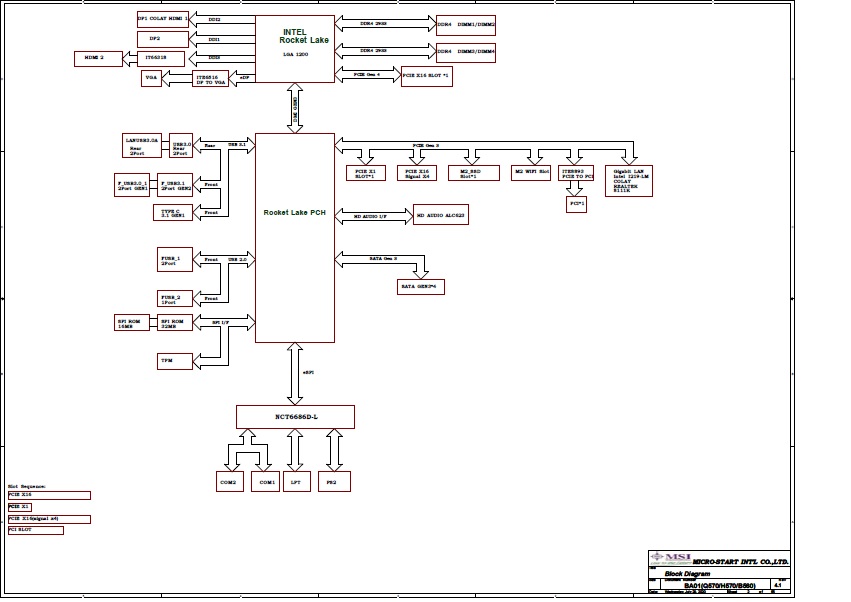The image size is (851, 602).
Task: Click the MSI logo in title block
Action: pos(669,557)
